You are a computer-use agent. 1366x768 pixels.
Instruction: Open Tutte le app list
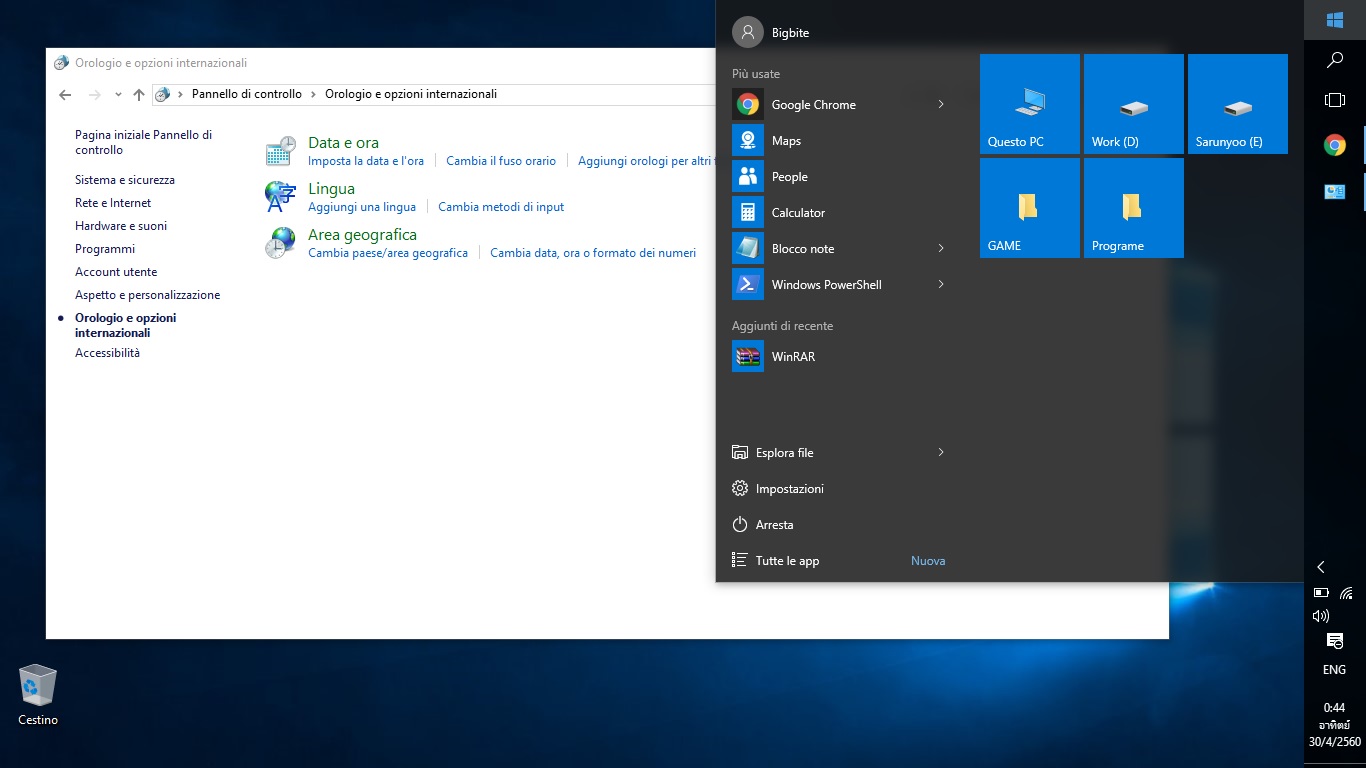pyautogui.click(x=787, y=561)
